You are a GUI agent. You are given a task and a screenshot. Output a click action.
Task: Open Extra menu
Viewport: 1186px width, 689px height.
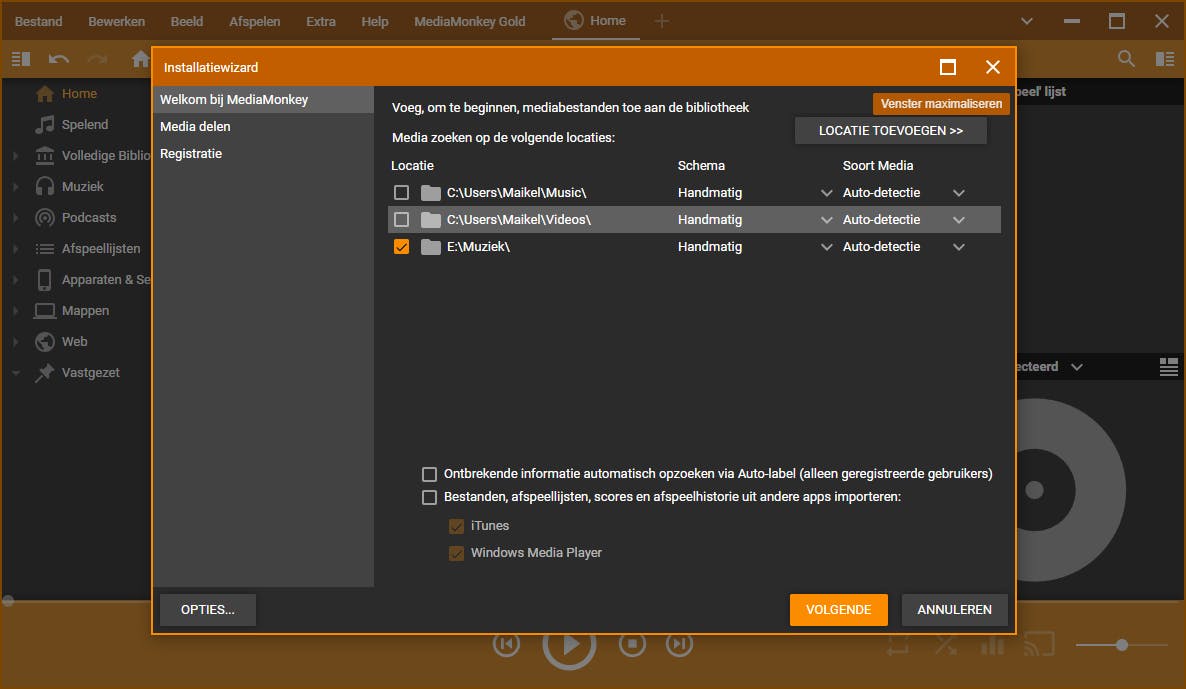[321, 21]
